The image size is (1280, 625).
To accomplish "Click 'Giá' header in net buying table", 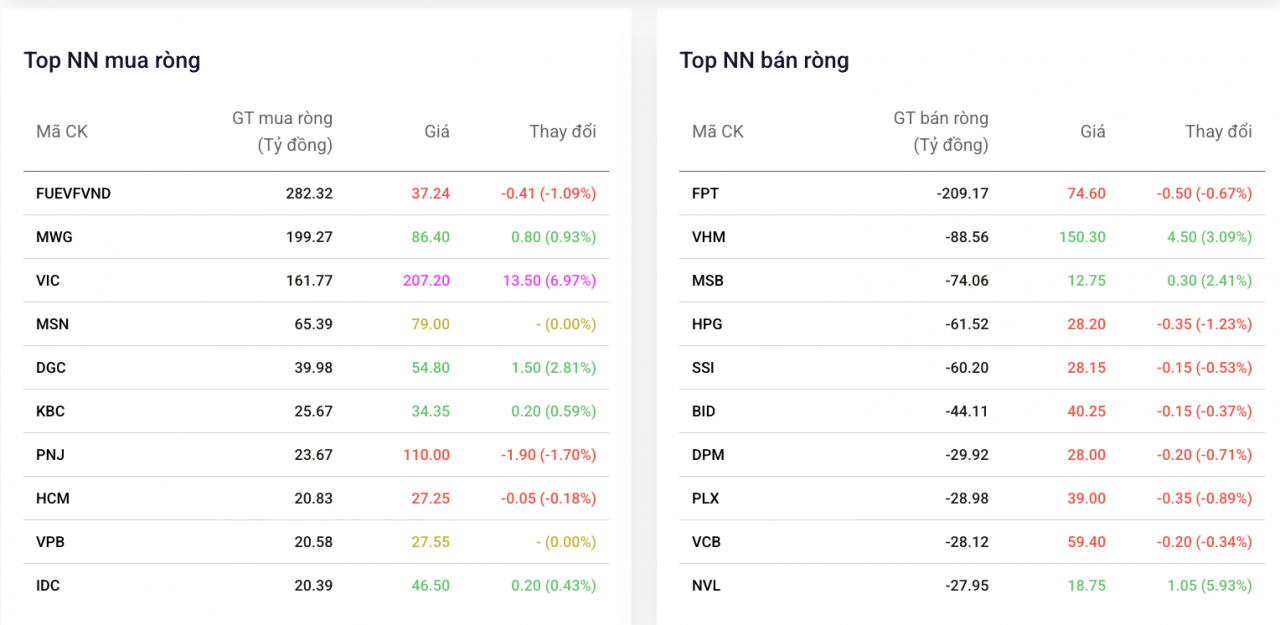I will tap(436, 132).
